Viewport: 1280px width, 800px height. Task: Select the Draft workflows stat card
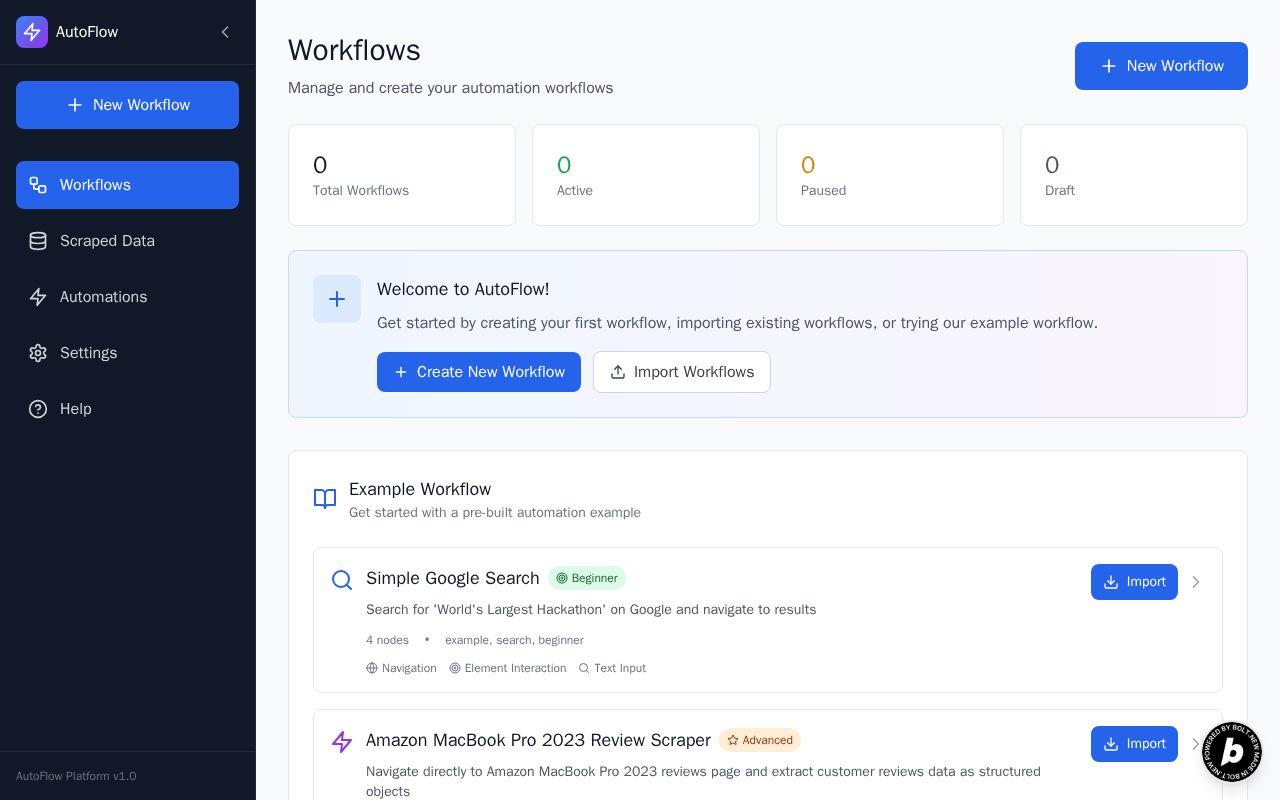pos(1134,175)
